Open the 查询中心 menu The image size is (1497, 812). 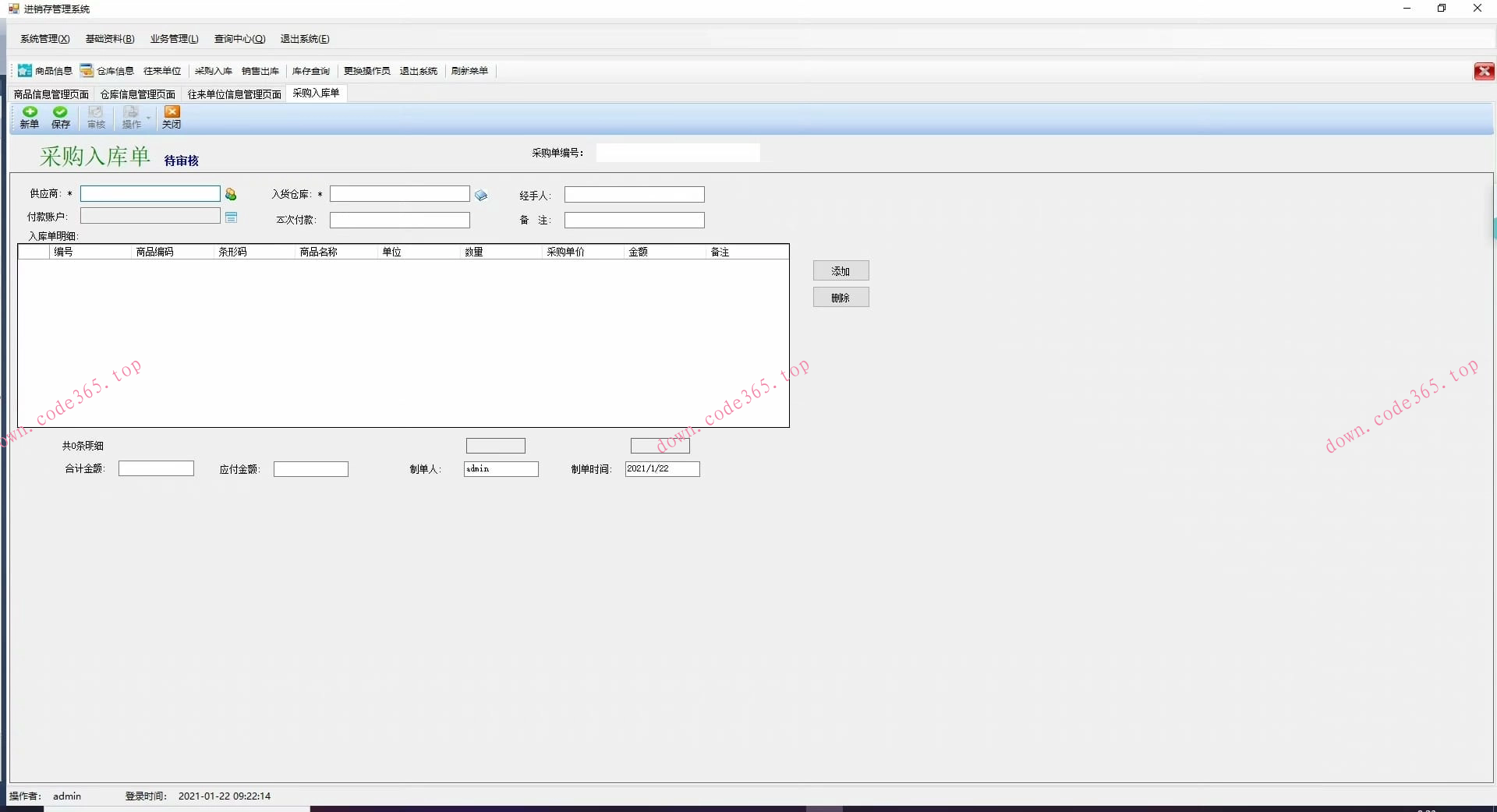coord(239,39)
